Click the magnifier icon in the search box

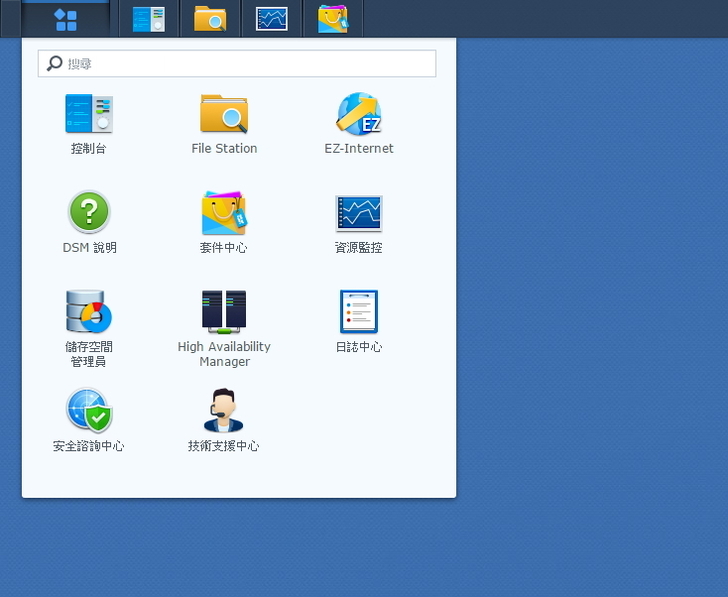(x=54, y=64)
